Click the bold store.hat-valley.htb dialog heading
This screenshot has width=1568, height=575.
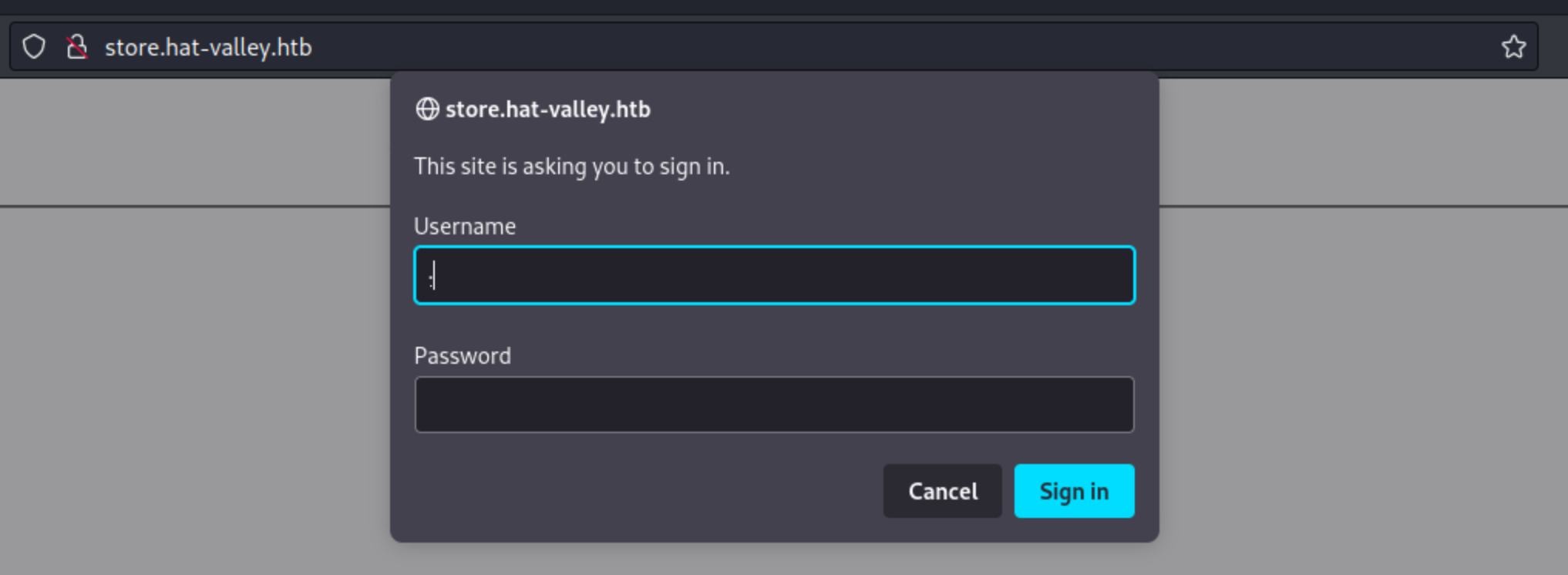coord(548,109)
